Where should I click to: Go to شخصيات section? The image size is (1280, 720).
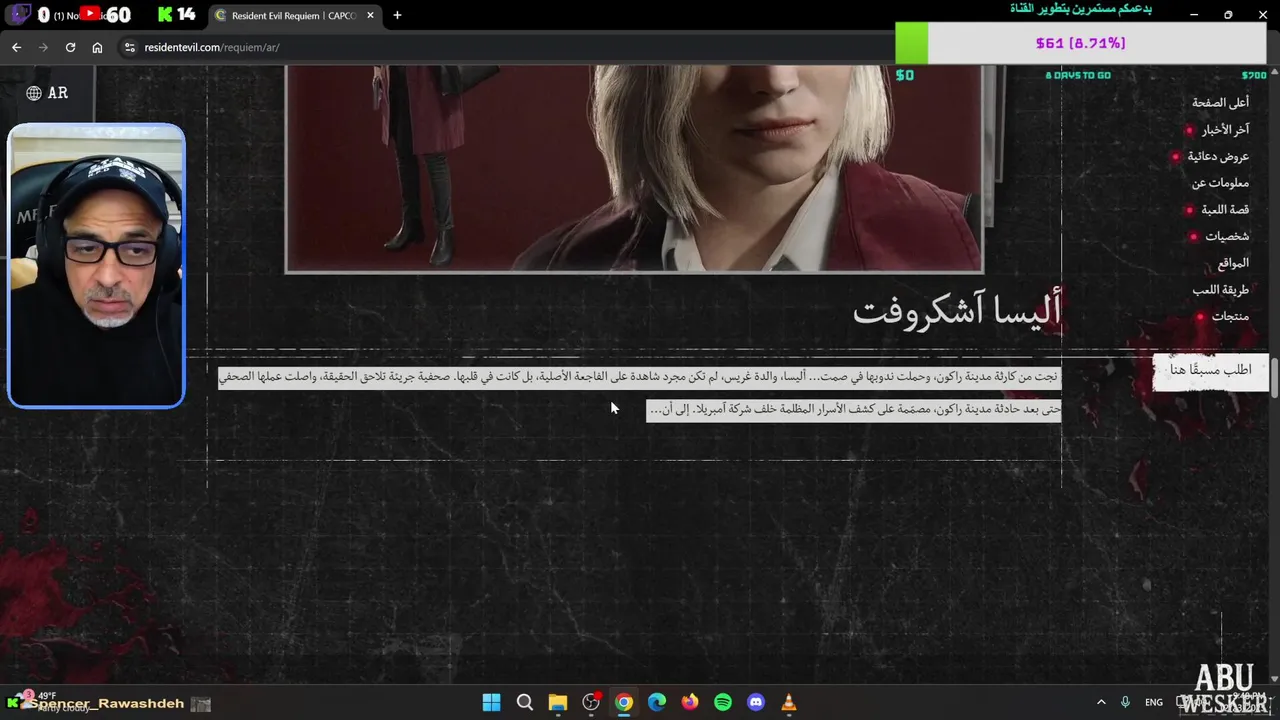coord(1226,236)
